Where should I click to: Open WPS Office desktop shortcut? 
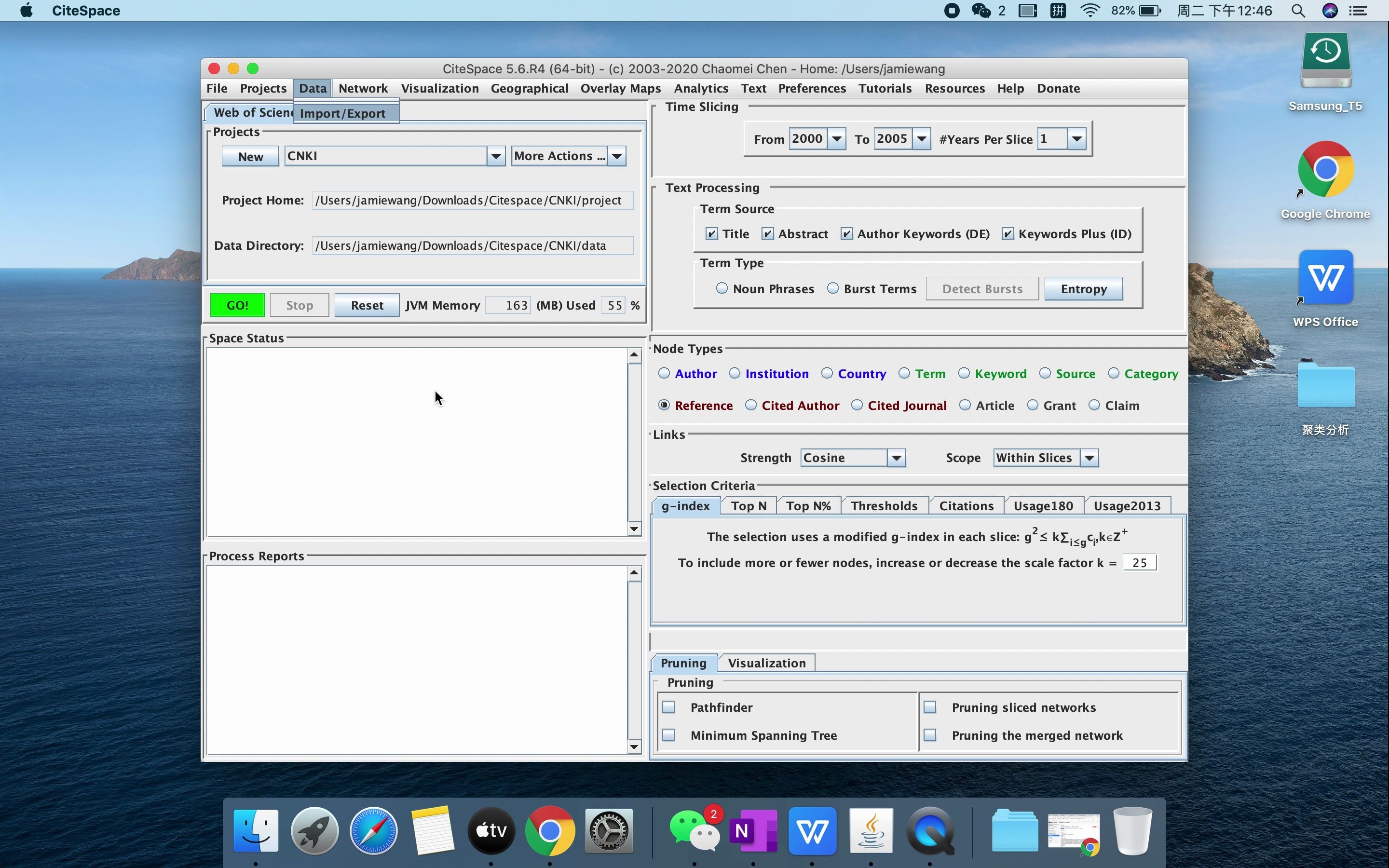coord(1325,277)
